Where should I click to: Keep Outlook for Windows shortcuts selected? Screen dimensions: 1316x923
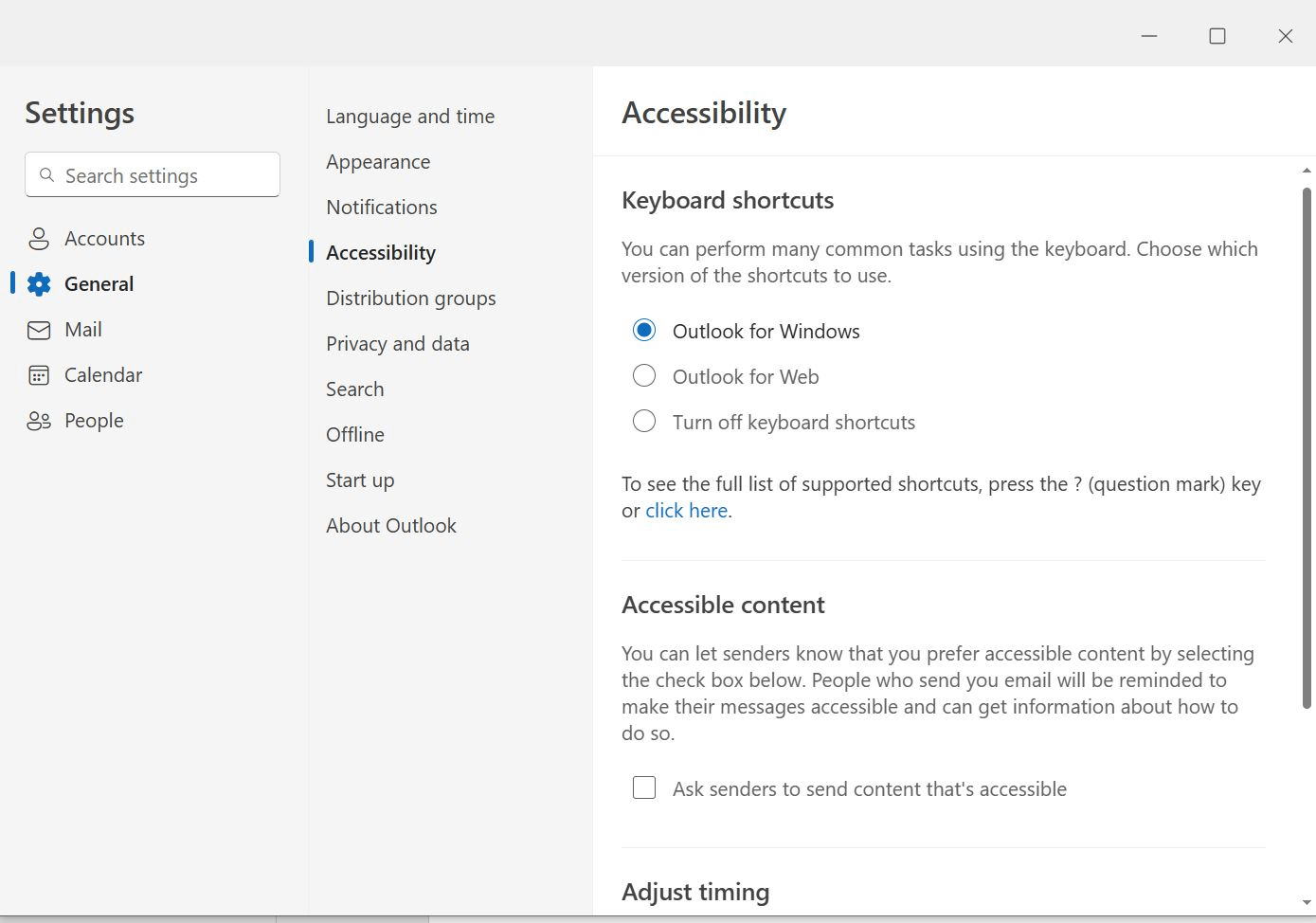644,330
